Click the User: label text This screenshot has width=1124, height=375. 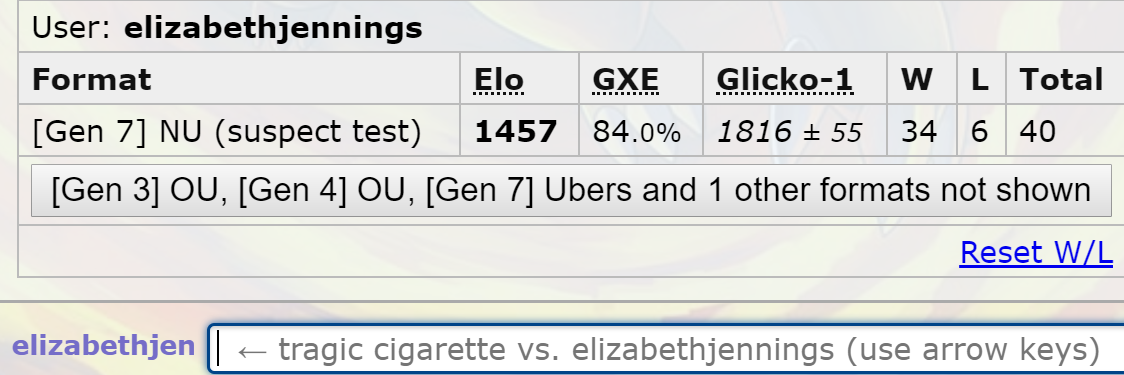click(x=71, y=29)
